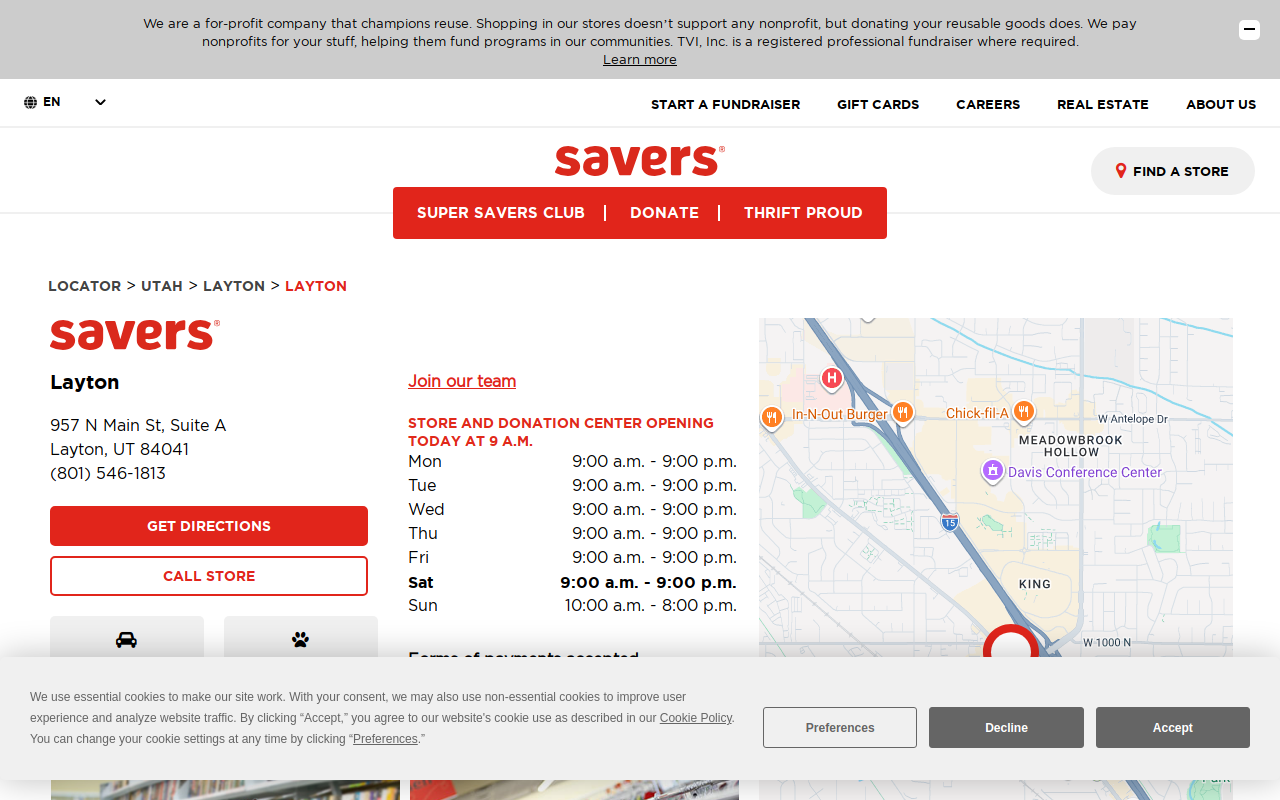Open the Thrift Proud tab
The image size is (1280, 800).
point(803,213)
